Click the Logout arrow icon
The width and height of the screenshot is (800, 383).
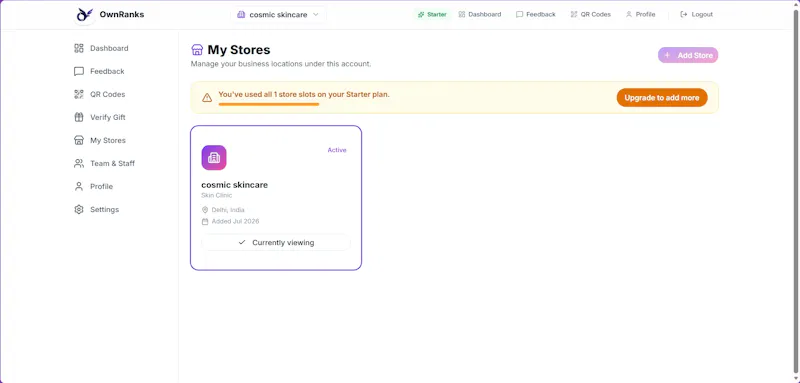(684, 15)
